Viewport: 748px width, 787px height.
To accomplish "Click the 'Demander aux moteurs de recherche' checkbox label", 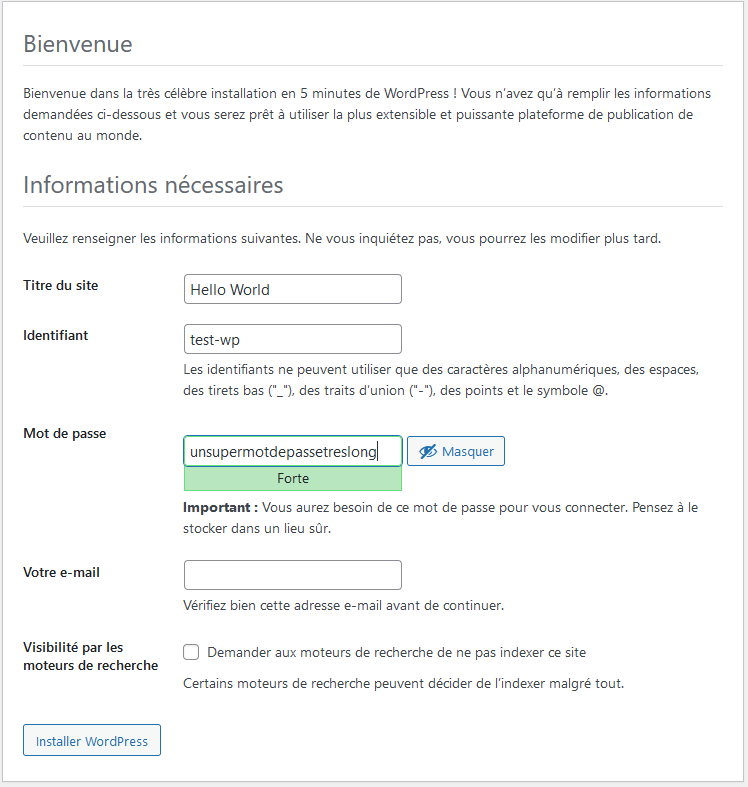I will point(396,652).
